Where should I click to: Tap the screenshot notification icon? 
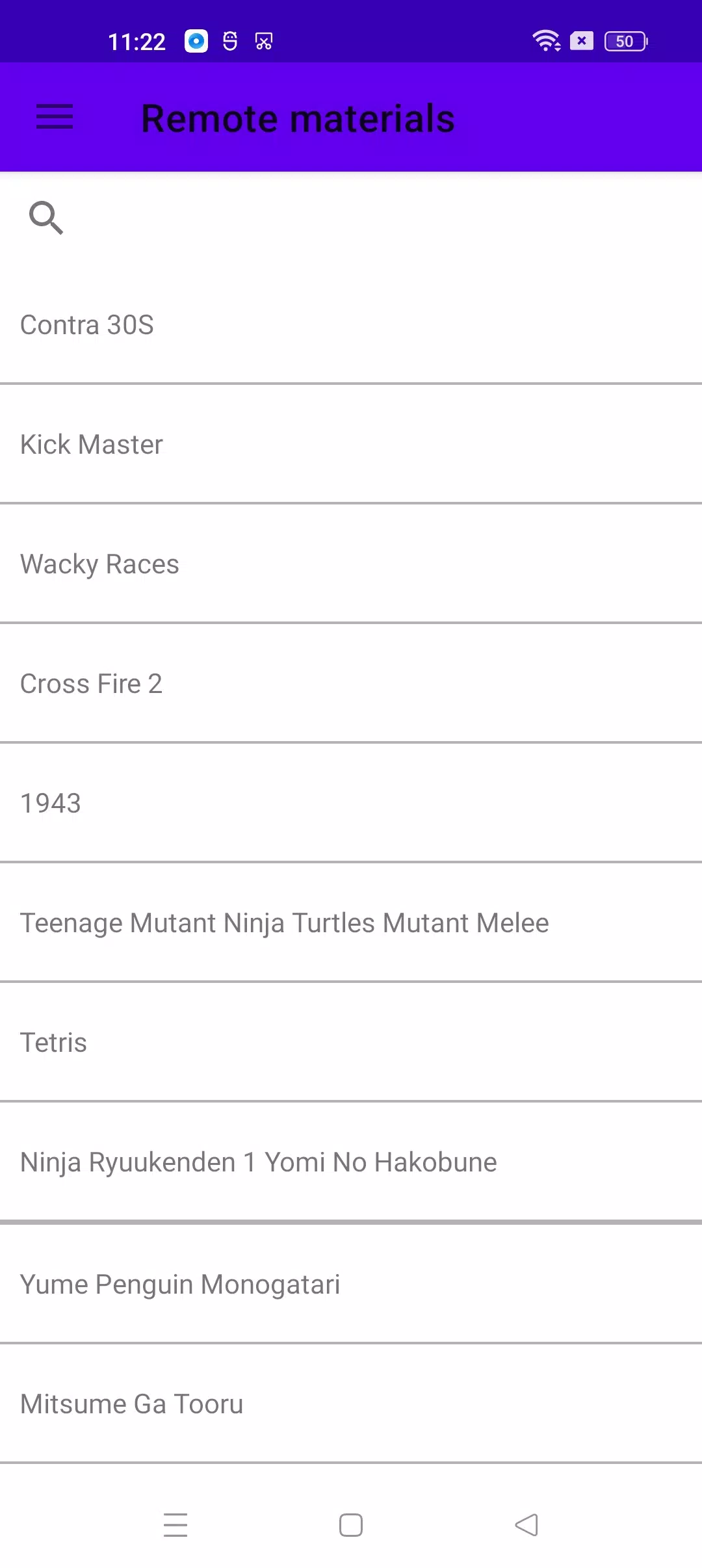point(264,42)
